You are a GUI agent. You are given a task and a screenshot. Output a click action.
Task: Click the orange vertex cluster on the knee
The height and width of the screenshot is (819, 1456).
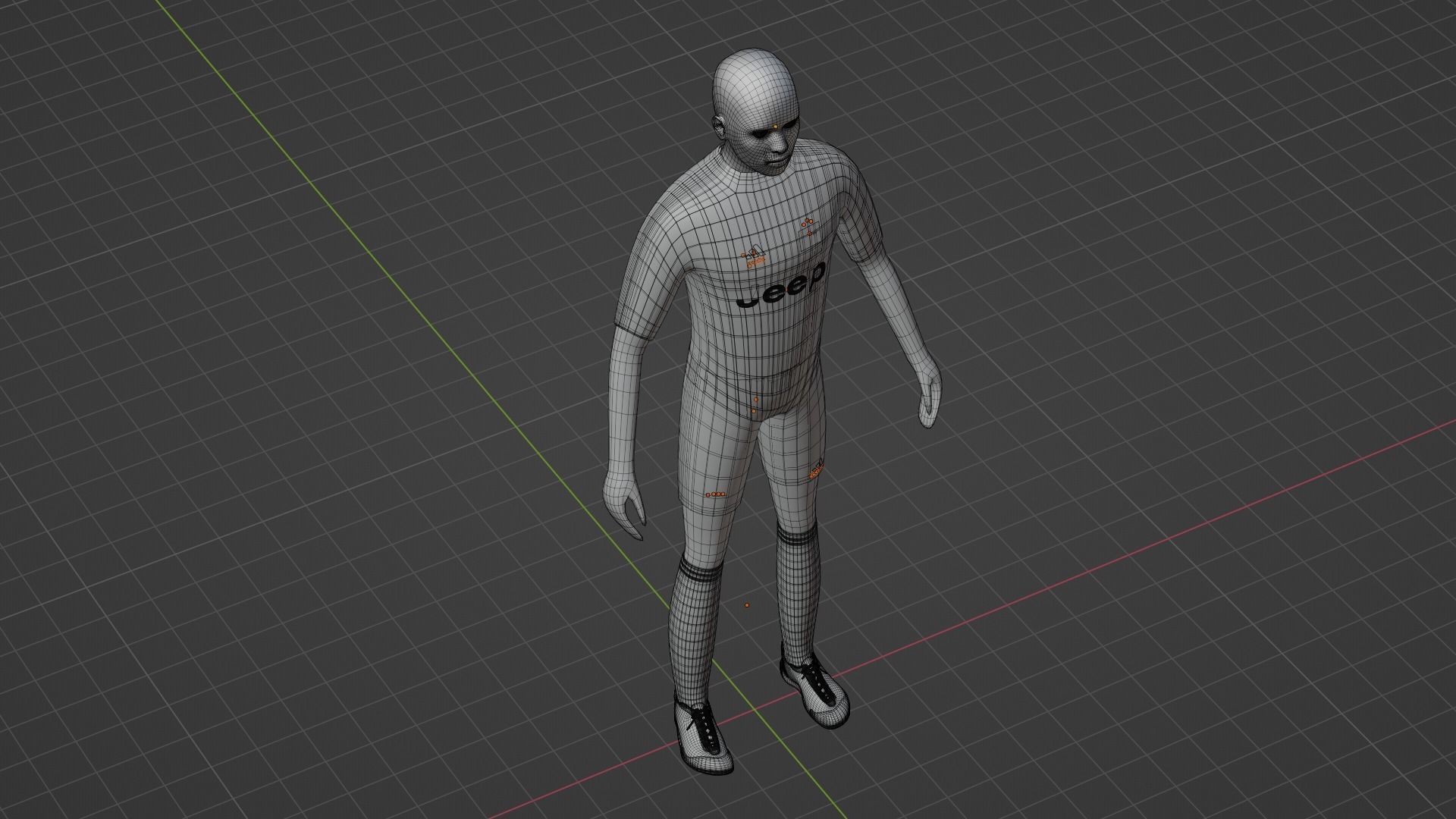pos(815,471)
